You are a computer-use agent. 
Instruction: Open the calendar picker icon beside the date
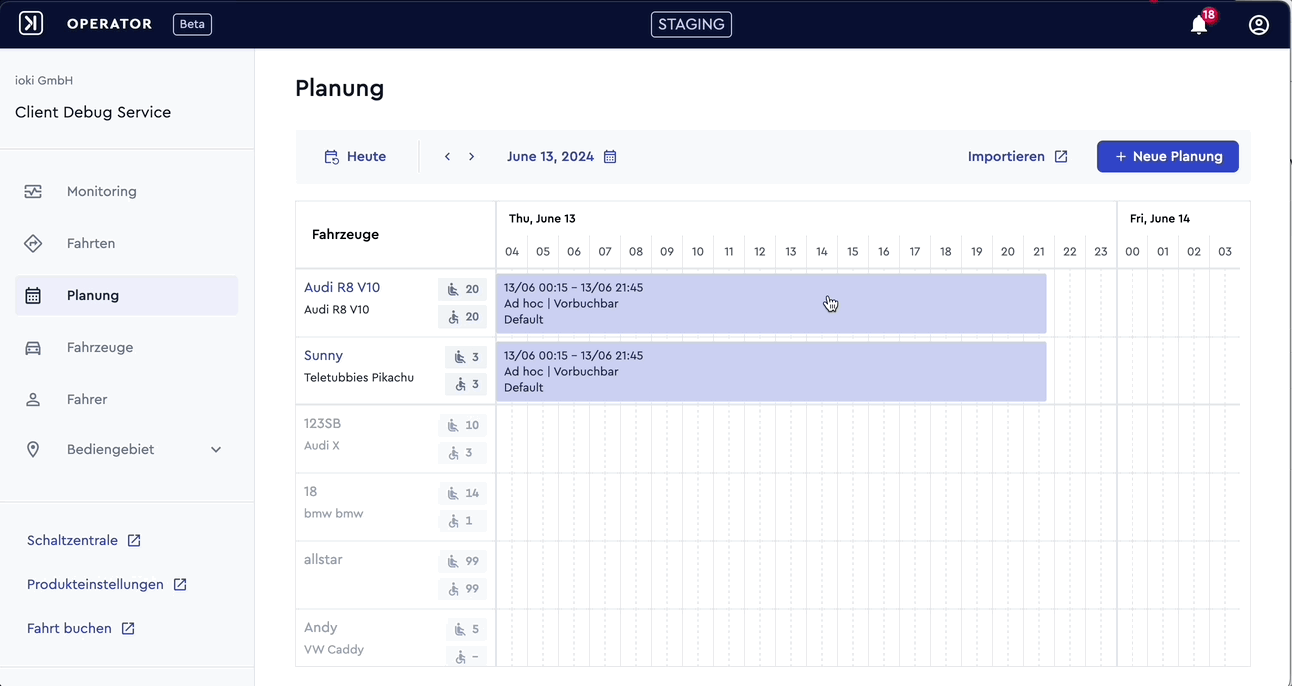610,157
